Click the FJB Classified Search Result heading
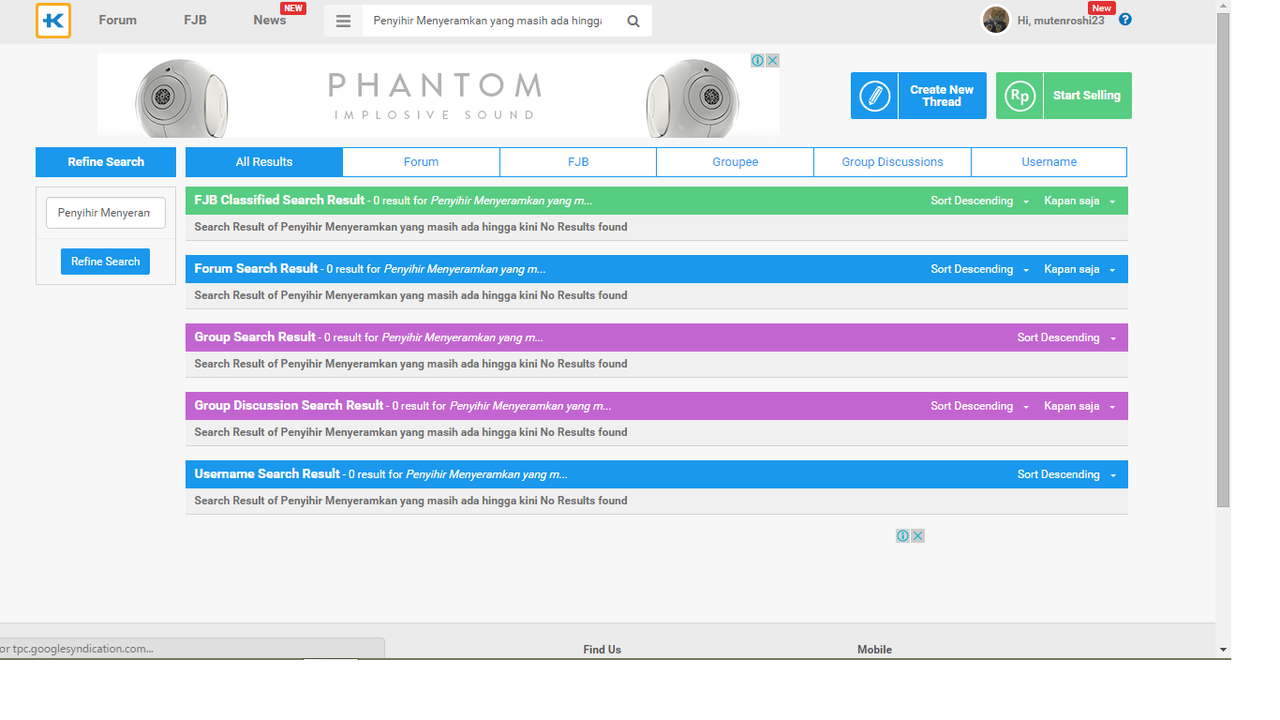The height and width of the screenshot is (720, 1280). pyautogui.click(x=279, y=200)
